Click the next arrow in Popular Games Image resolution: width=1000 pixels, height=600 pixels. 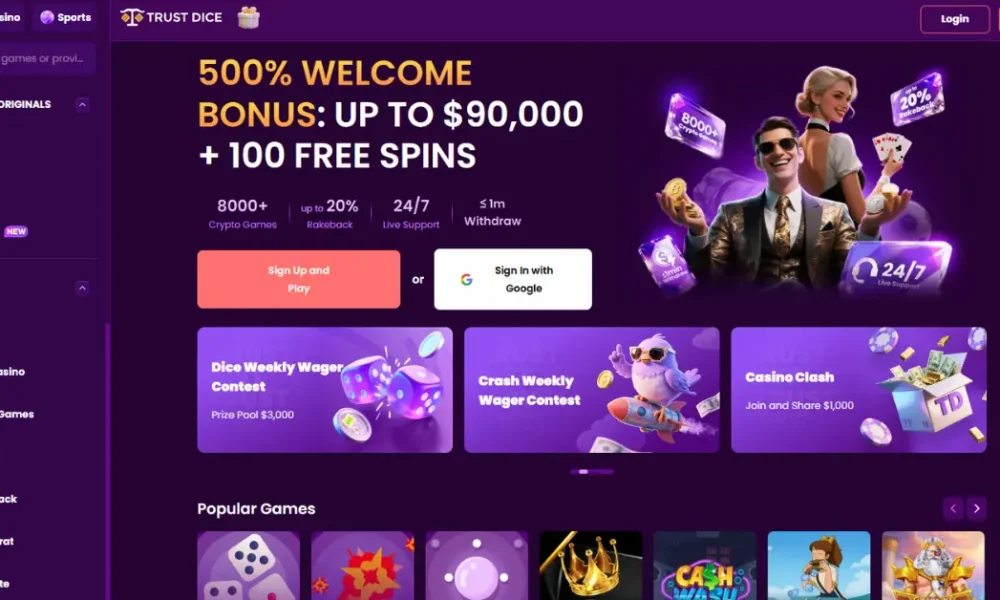(976, 508)
